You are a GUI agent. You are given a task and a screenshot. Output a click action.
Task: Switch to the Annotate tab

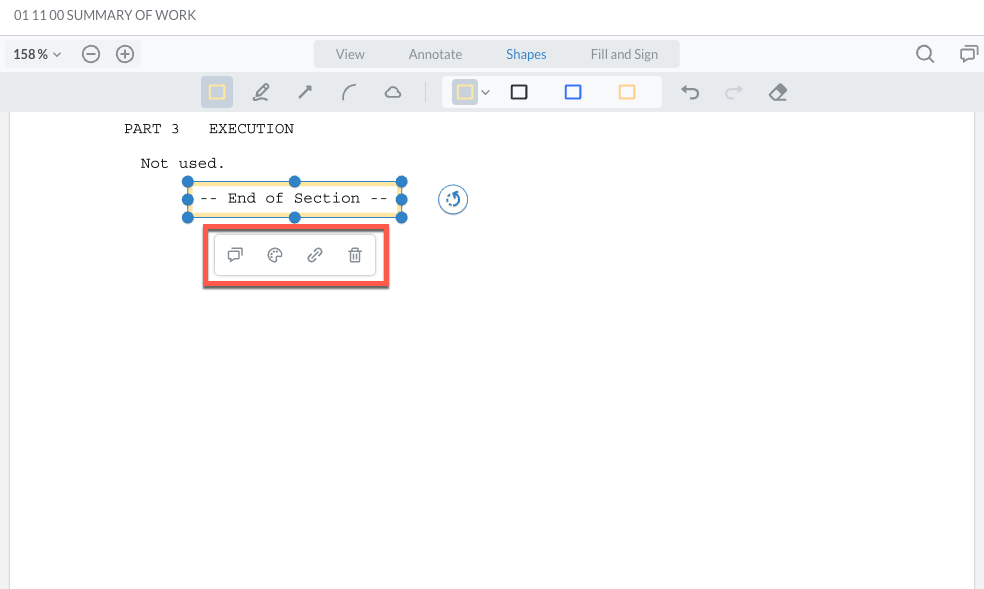pyautogui.click(x=435, y=54)
